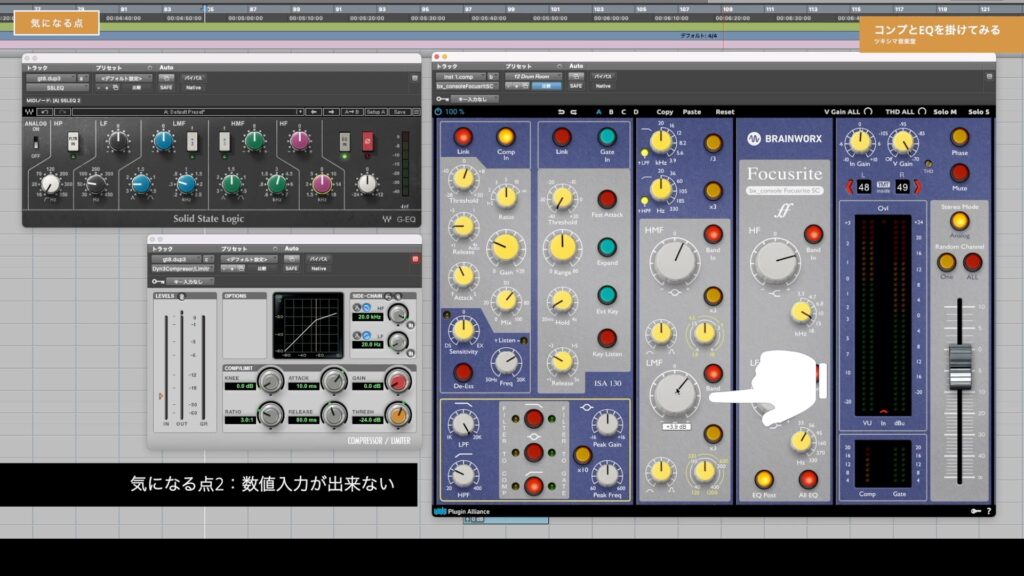Click Paste in Focusrite toolbar
The height and width of the screenshot is (576, 1024).
pyautogui.click(x=692, y=112)
